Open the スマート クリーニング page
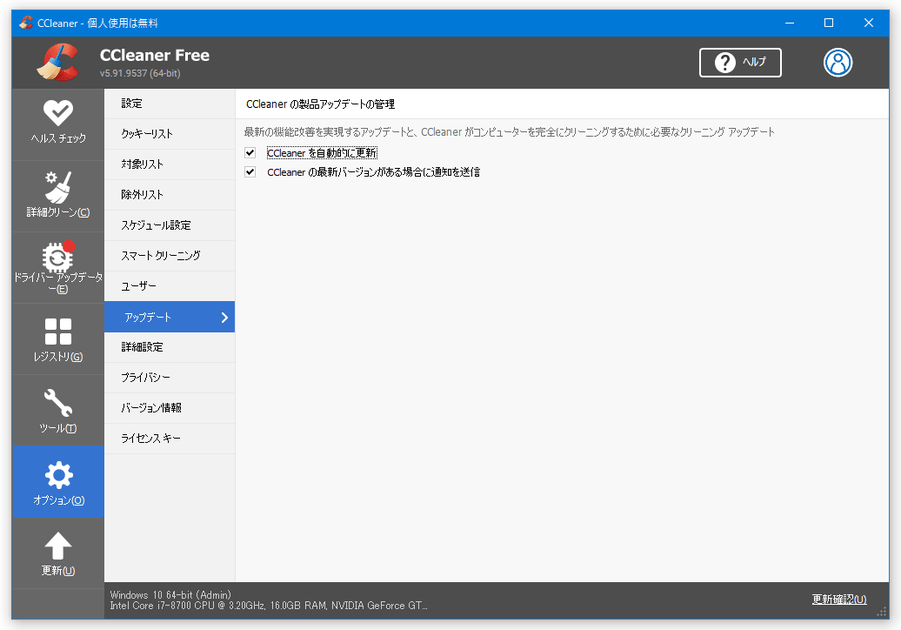Viewport: 901px width, 630px height. [170, 256]
